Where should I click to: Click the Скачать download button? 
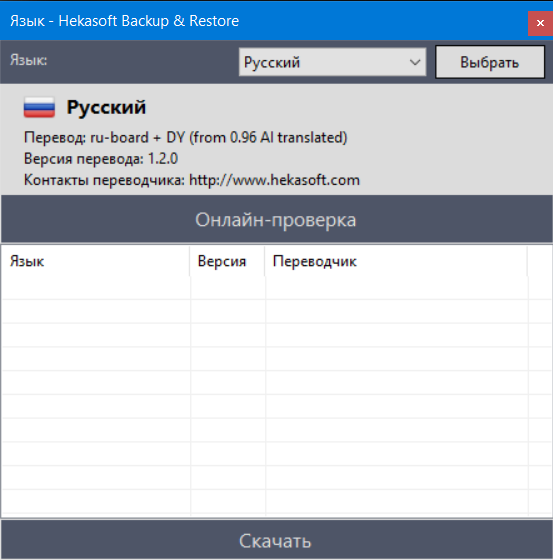tap(276, 540)
